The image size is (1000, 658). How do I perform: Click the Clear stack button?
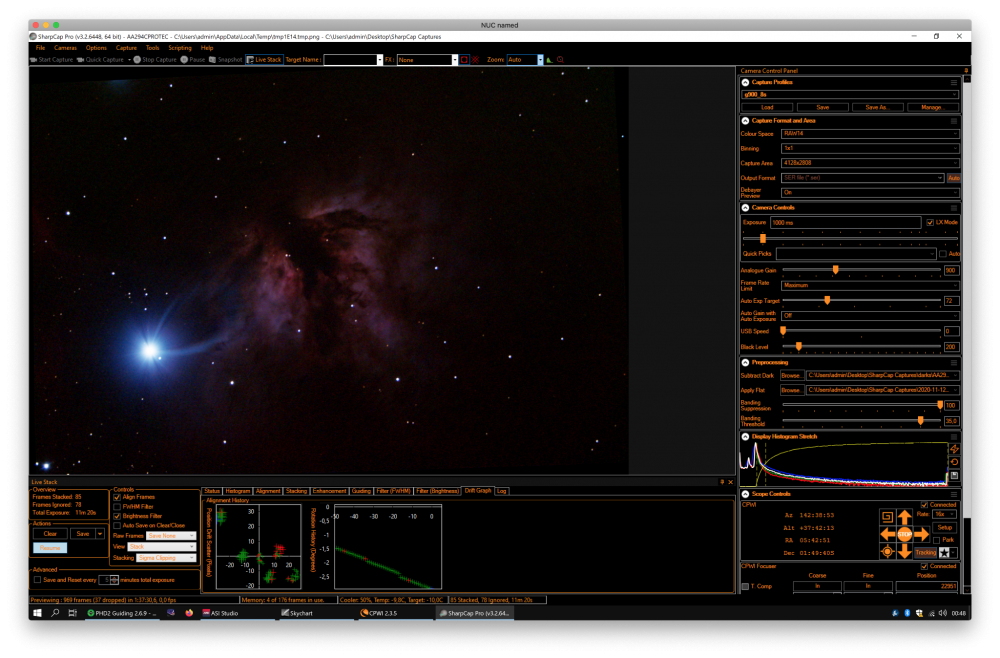pos(50,534)
